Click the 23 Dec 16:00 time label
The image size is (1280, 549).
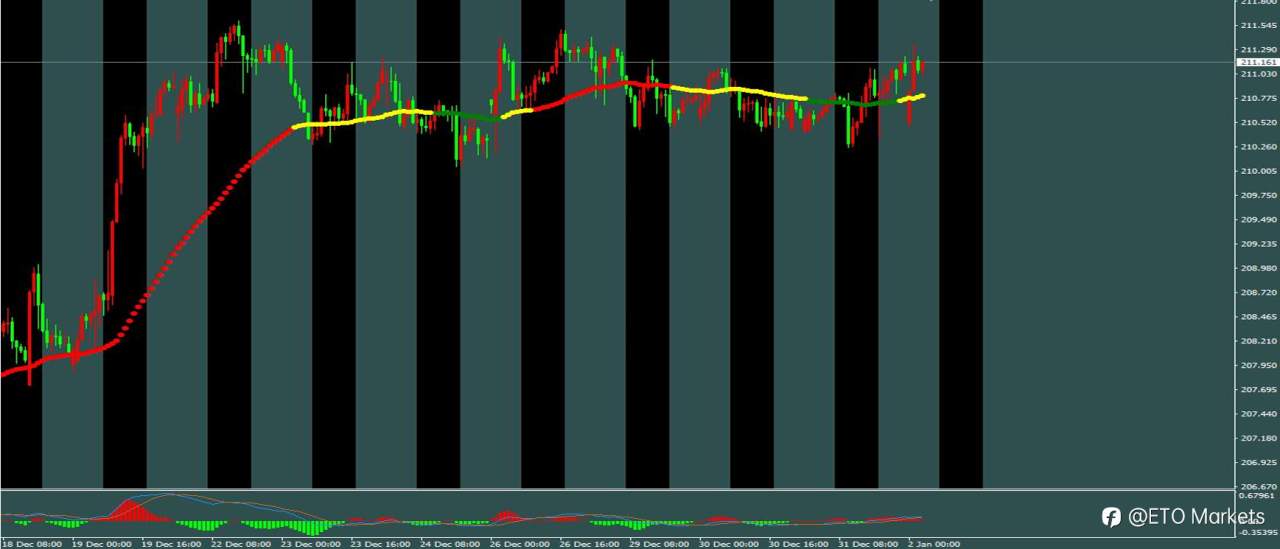point(381,544)
